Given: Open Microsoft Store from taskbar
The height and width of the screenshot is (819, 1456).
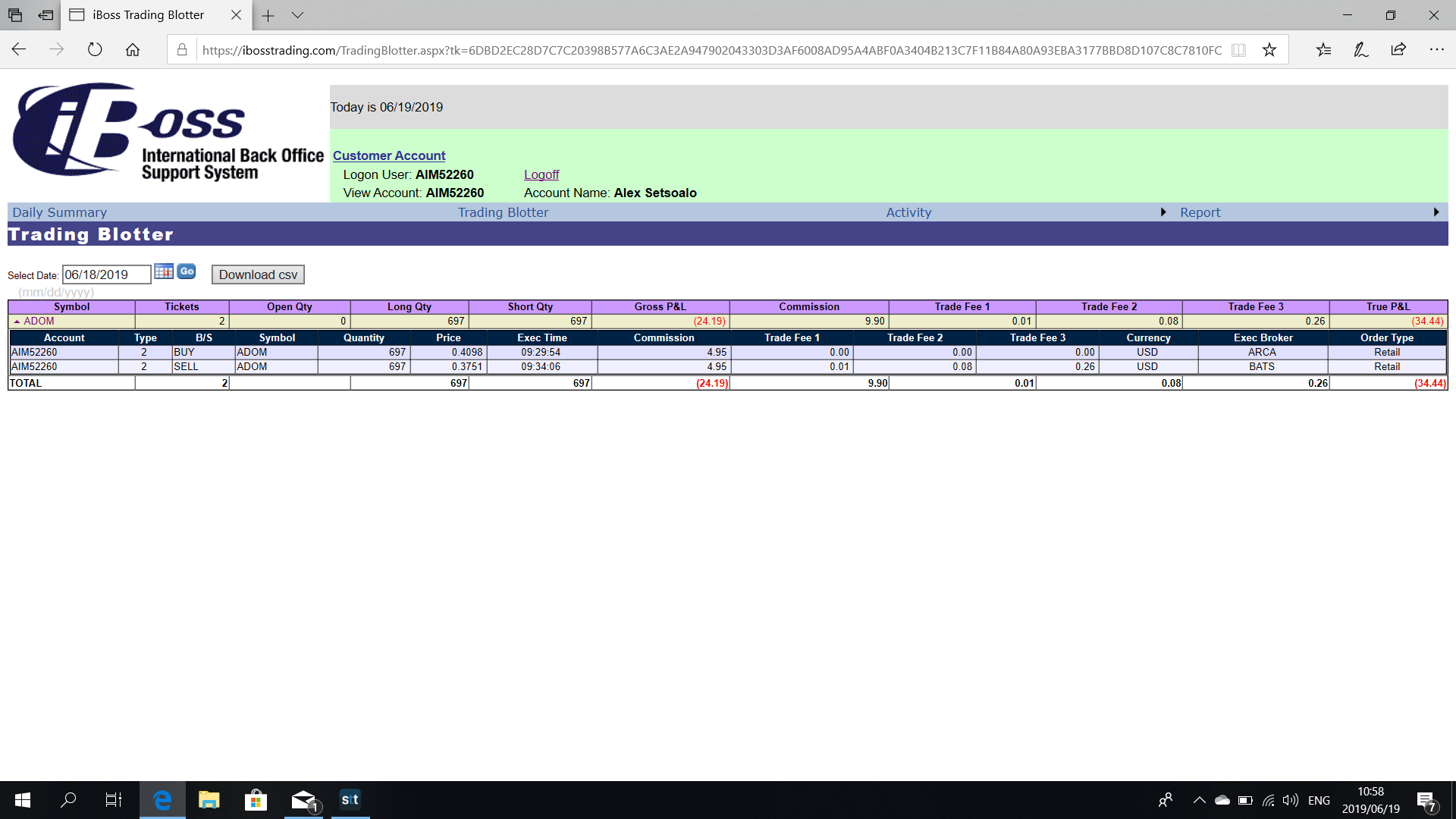Looking at the screenshot, I should pos(256,800).
